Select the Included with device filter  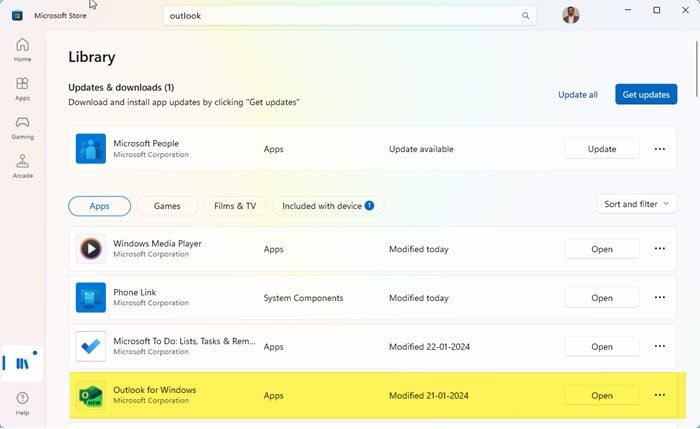pos(328,206)
